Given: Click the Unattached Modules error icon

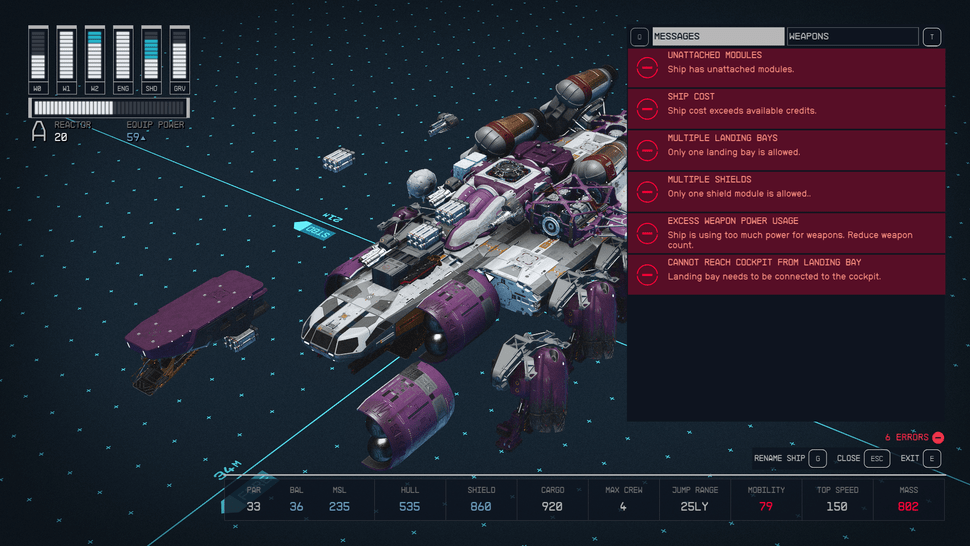Looking at the screenshot, I should coord(647,68).
